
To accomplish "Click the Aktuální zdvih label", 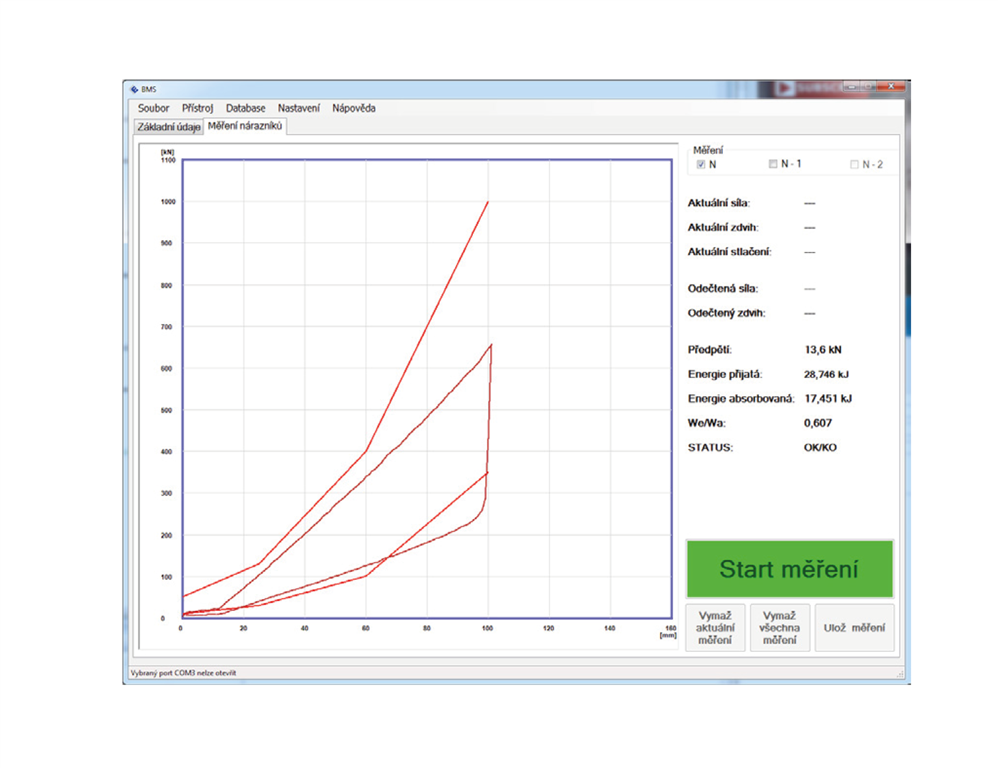I will click(723, 228).
